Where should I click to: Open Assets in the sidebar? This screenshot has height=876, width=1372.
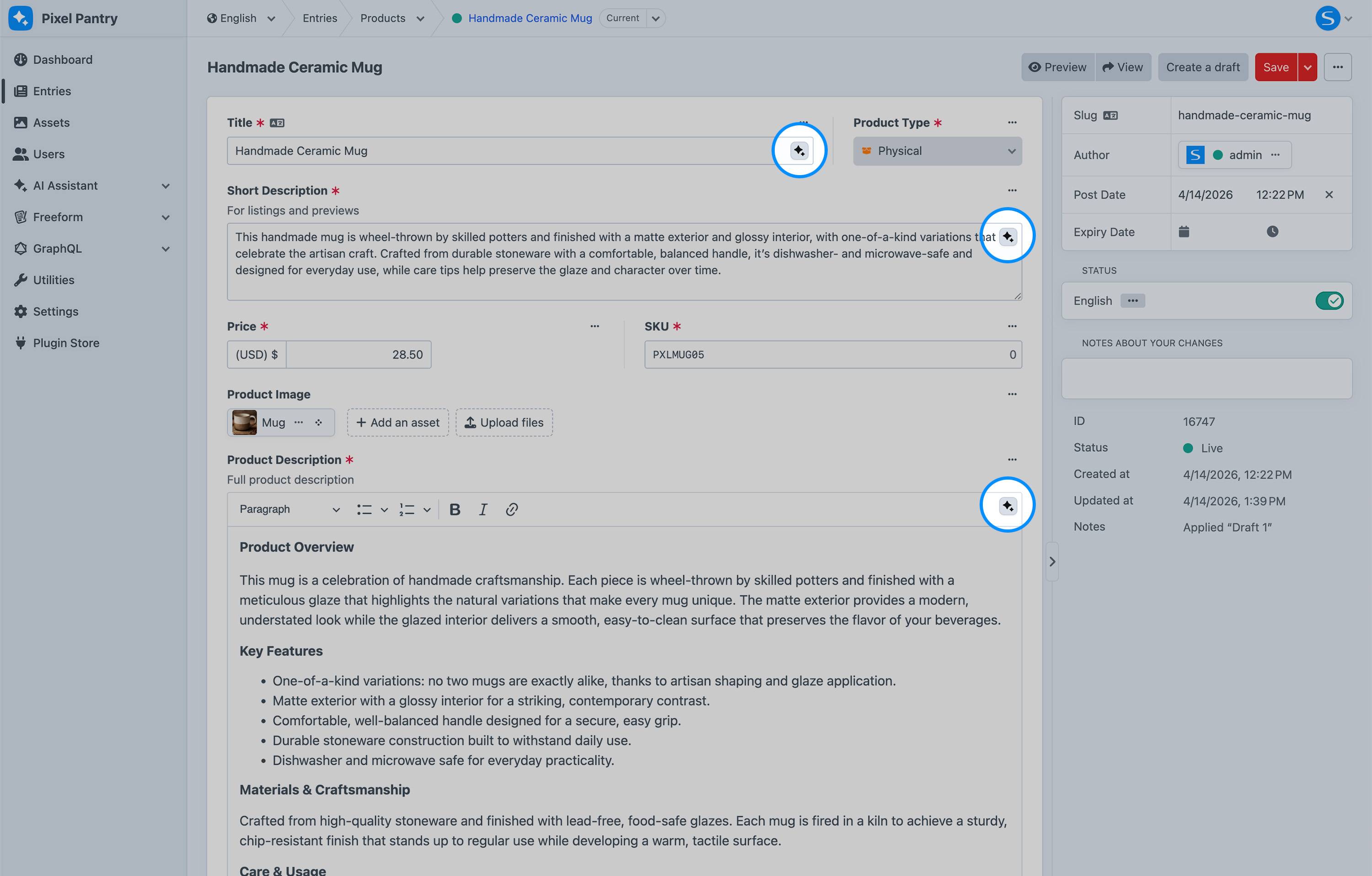51,123
